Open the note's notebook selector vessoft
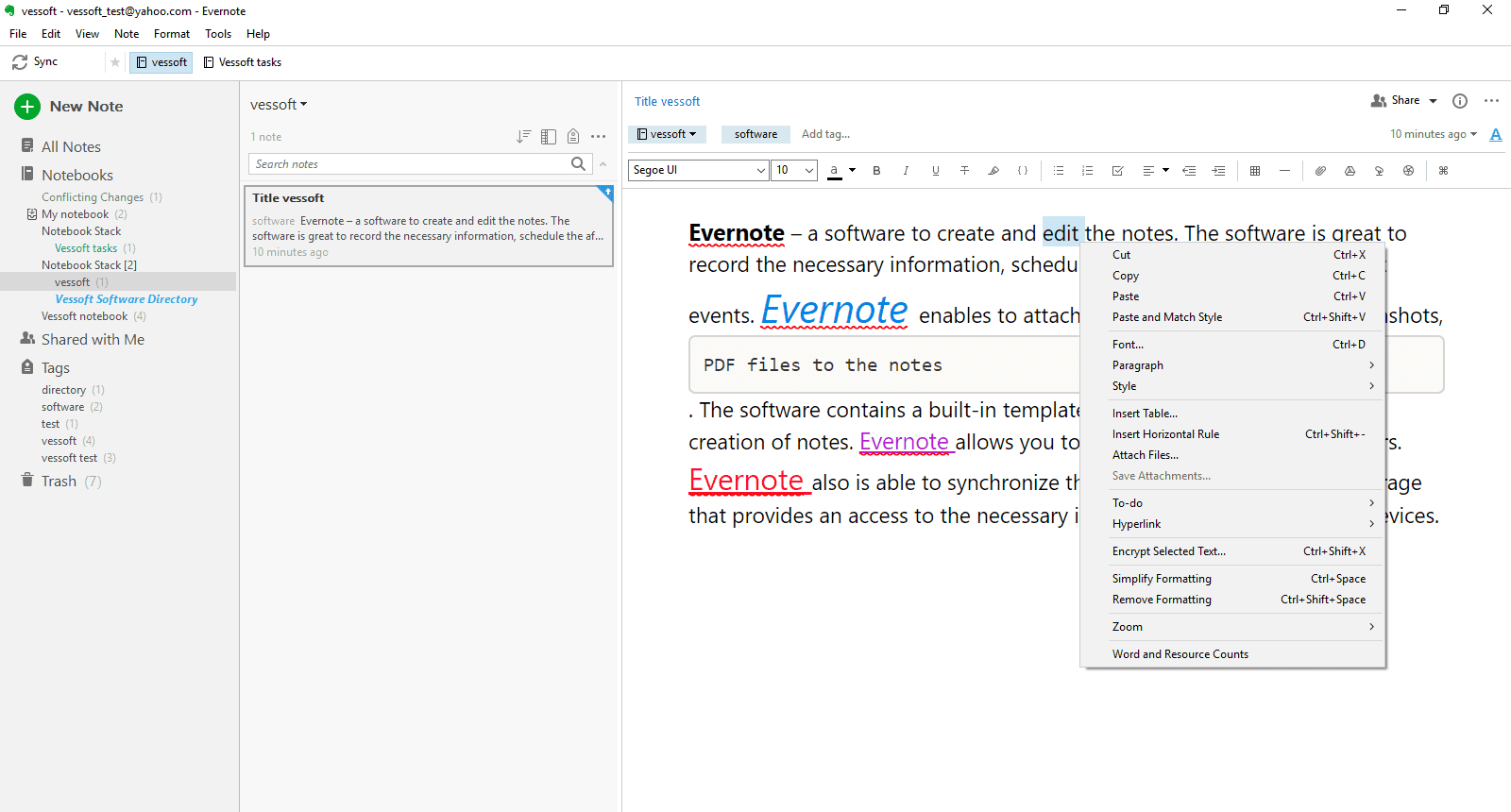This screenshot has height=812, width=1511. click(x=667, y=134)
